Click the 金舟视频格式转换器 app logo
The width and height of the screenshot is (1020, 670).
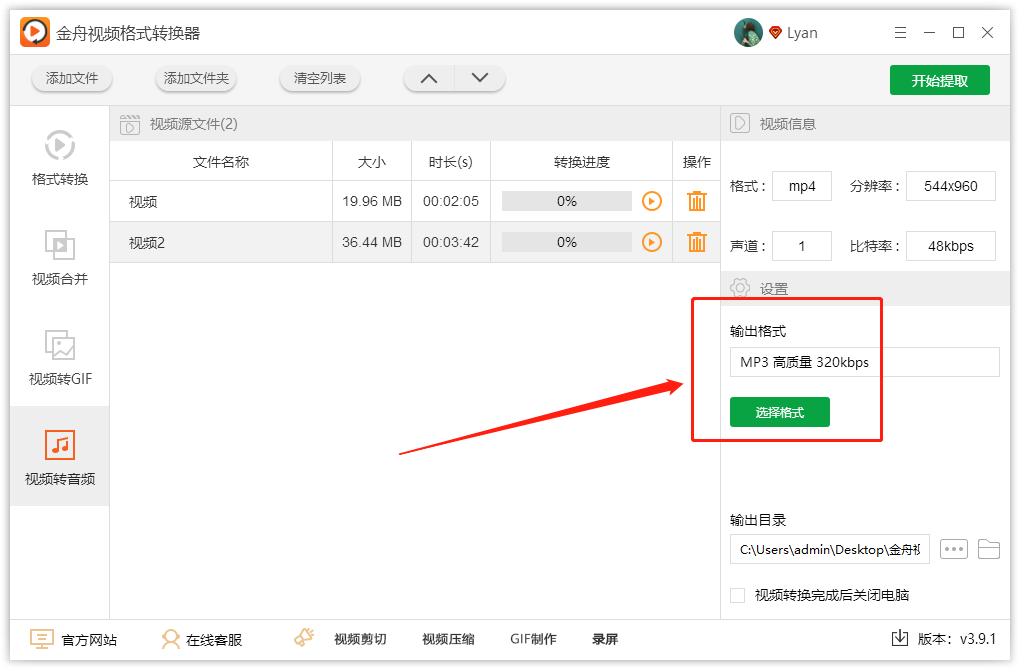pyautogui.click(x=35, y=32)
